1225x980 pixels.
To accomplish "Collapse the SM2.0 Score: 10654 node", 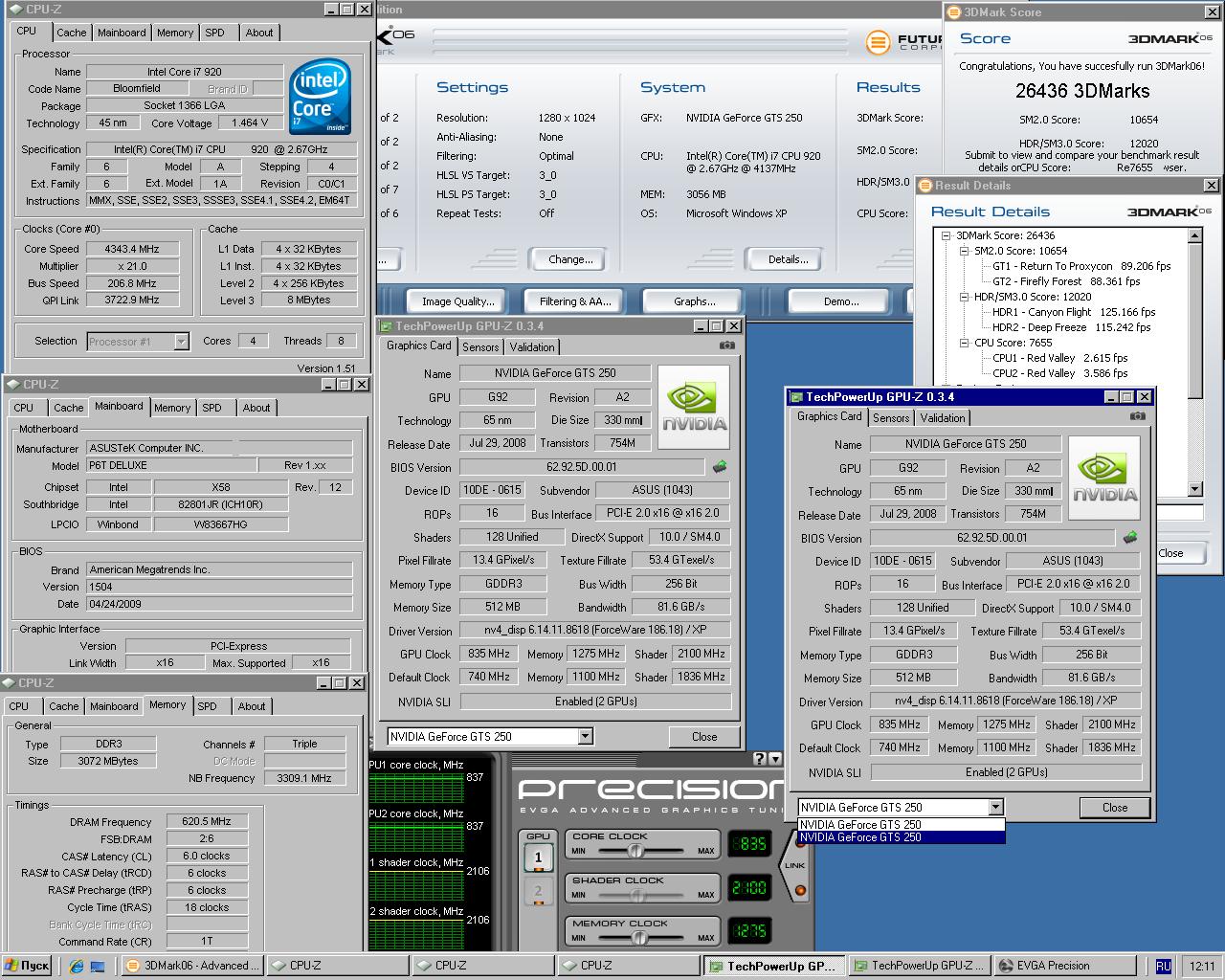I will pos(964,251).
